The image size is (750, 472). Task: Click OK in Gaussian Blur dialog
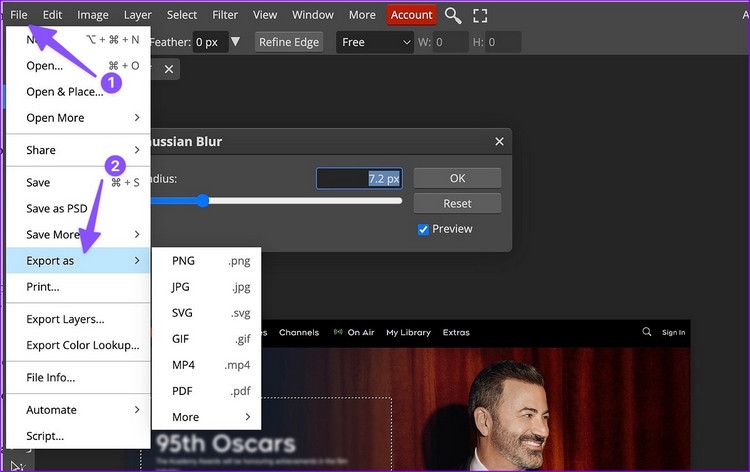coord(457,178)
